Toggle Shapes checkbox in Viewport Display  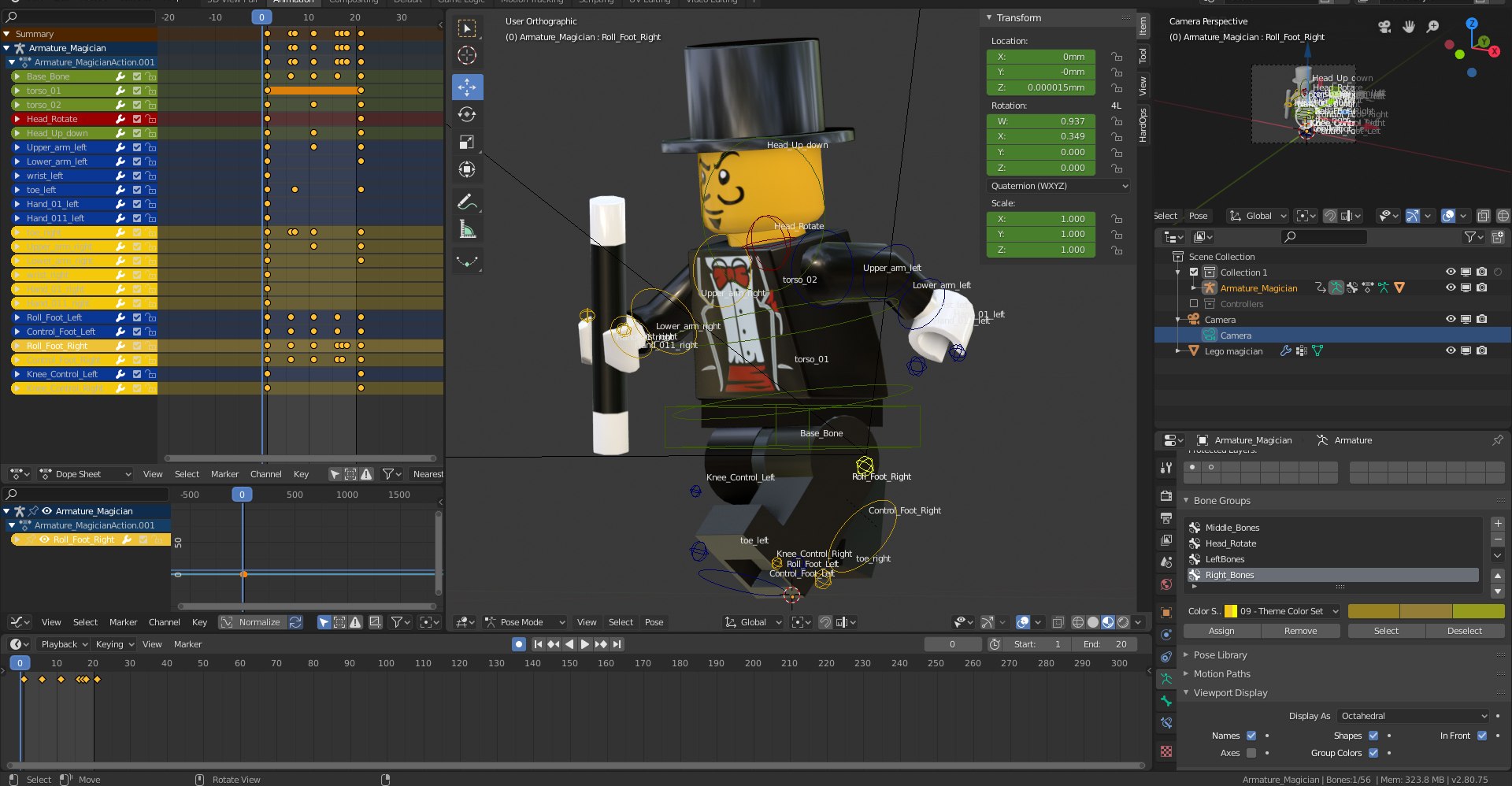(1373, 736)
